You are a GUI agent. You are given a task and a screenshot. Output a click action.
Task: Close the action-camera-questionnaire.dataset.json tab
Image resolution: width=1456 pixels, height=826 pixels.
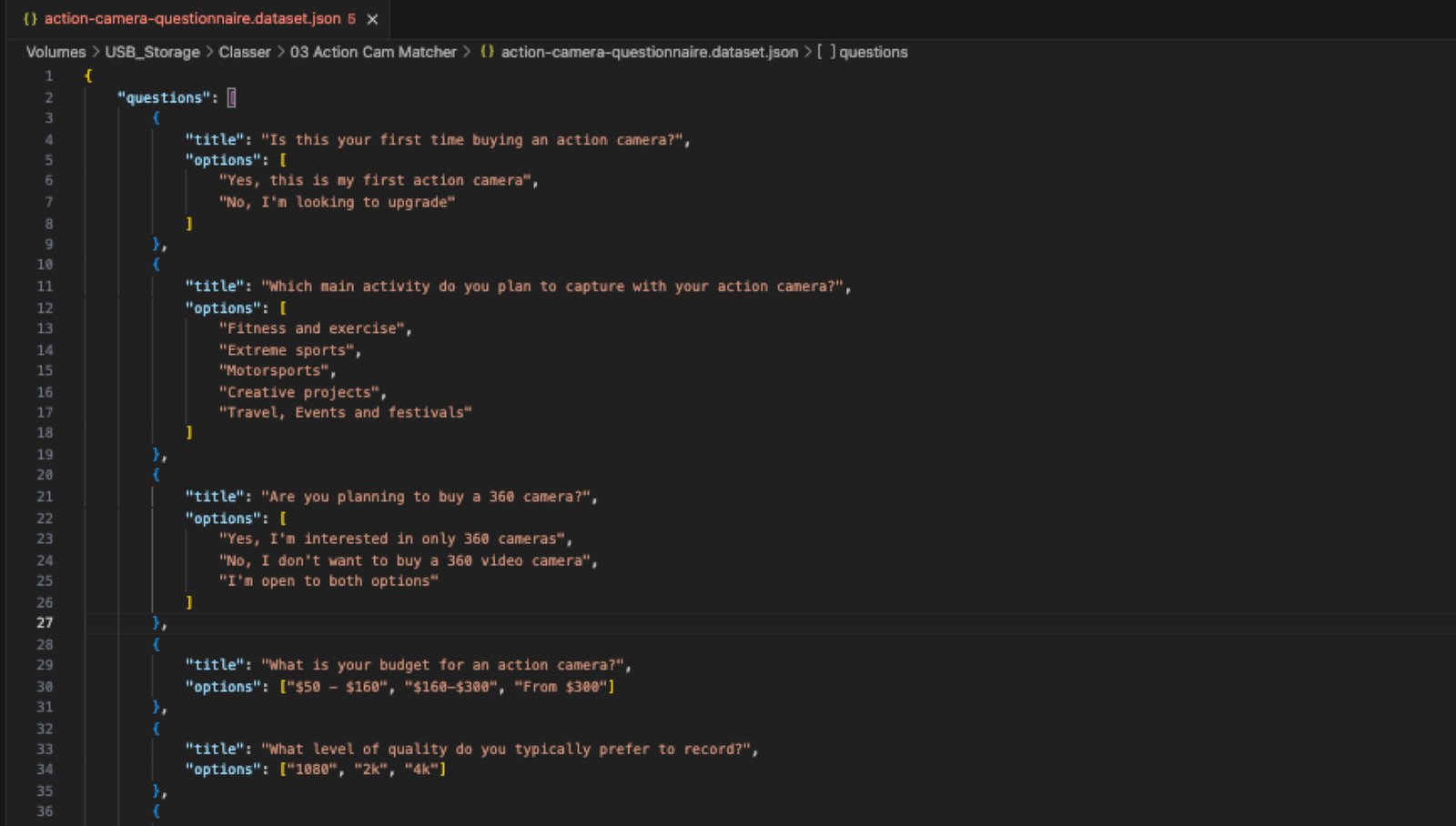(372, 19)
